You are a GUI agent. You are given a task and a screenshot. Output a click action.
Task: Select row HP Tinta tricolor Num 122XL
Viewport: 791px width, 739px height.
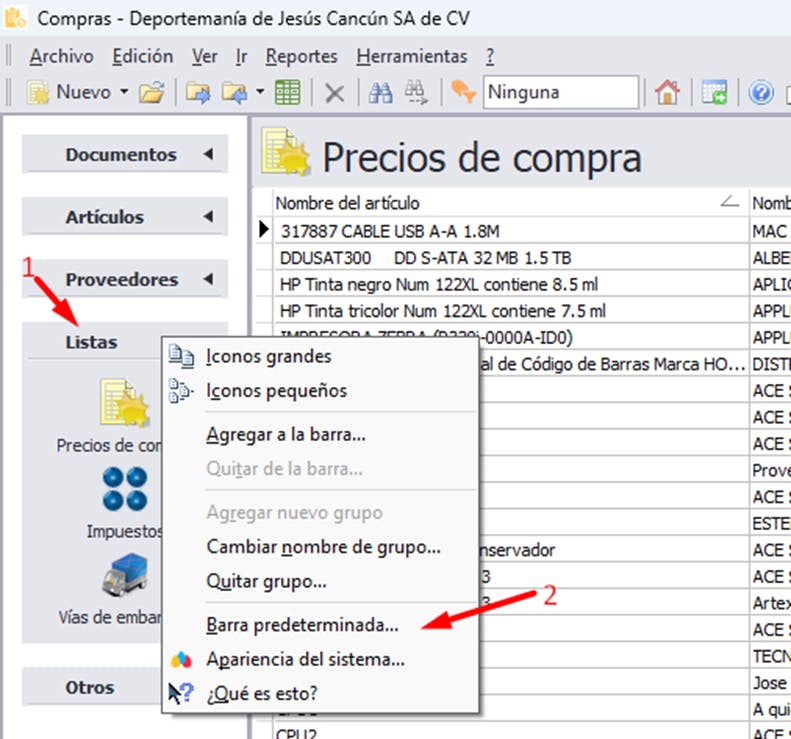pos(510,311)
